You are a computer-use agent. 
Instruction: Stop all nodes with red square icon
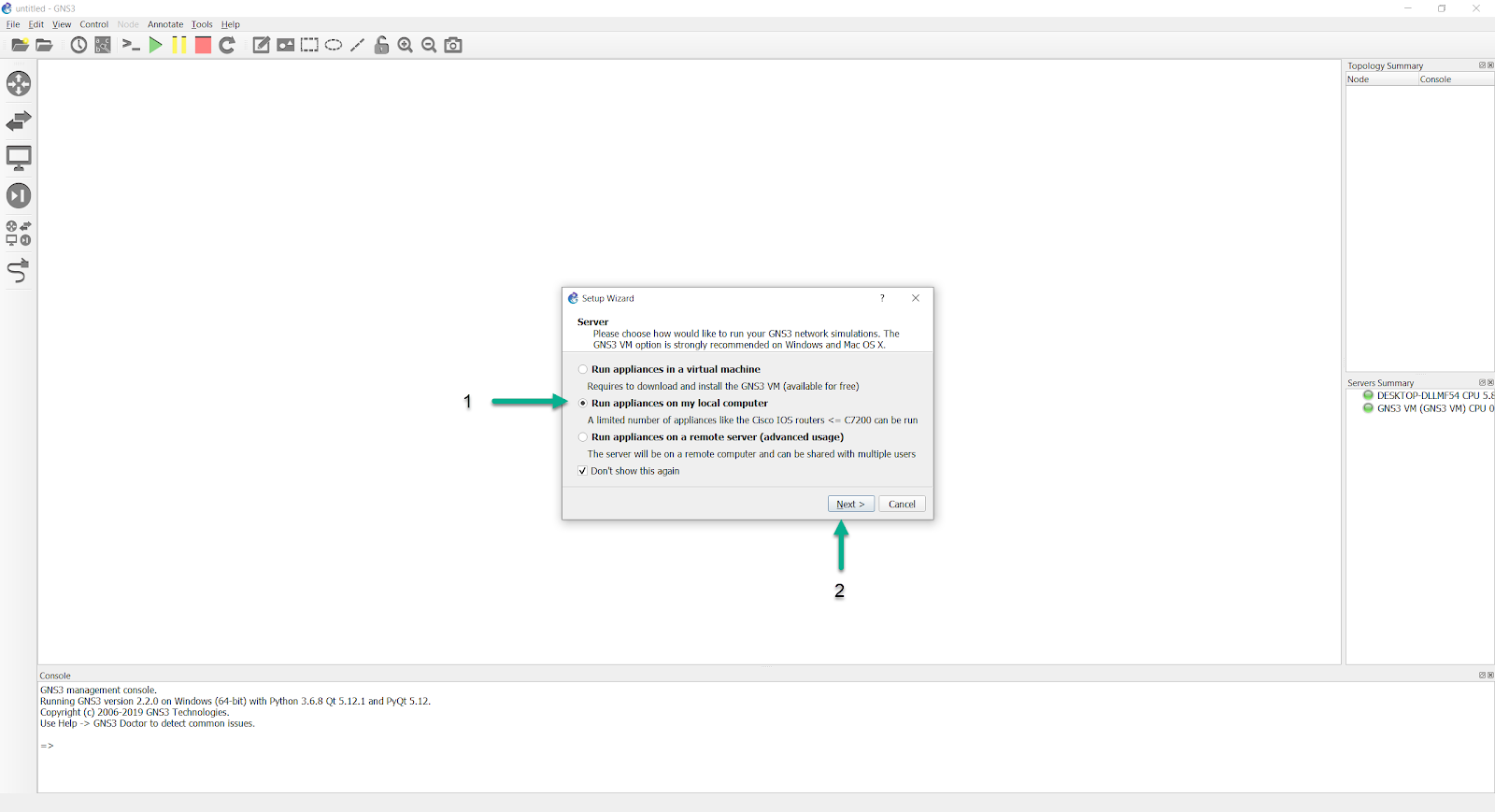coord(203,45)
